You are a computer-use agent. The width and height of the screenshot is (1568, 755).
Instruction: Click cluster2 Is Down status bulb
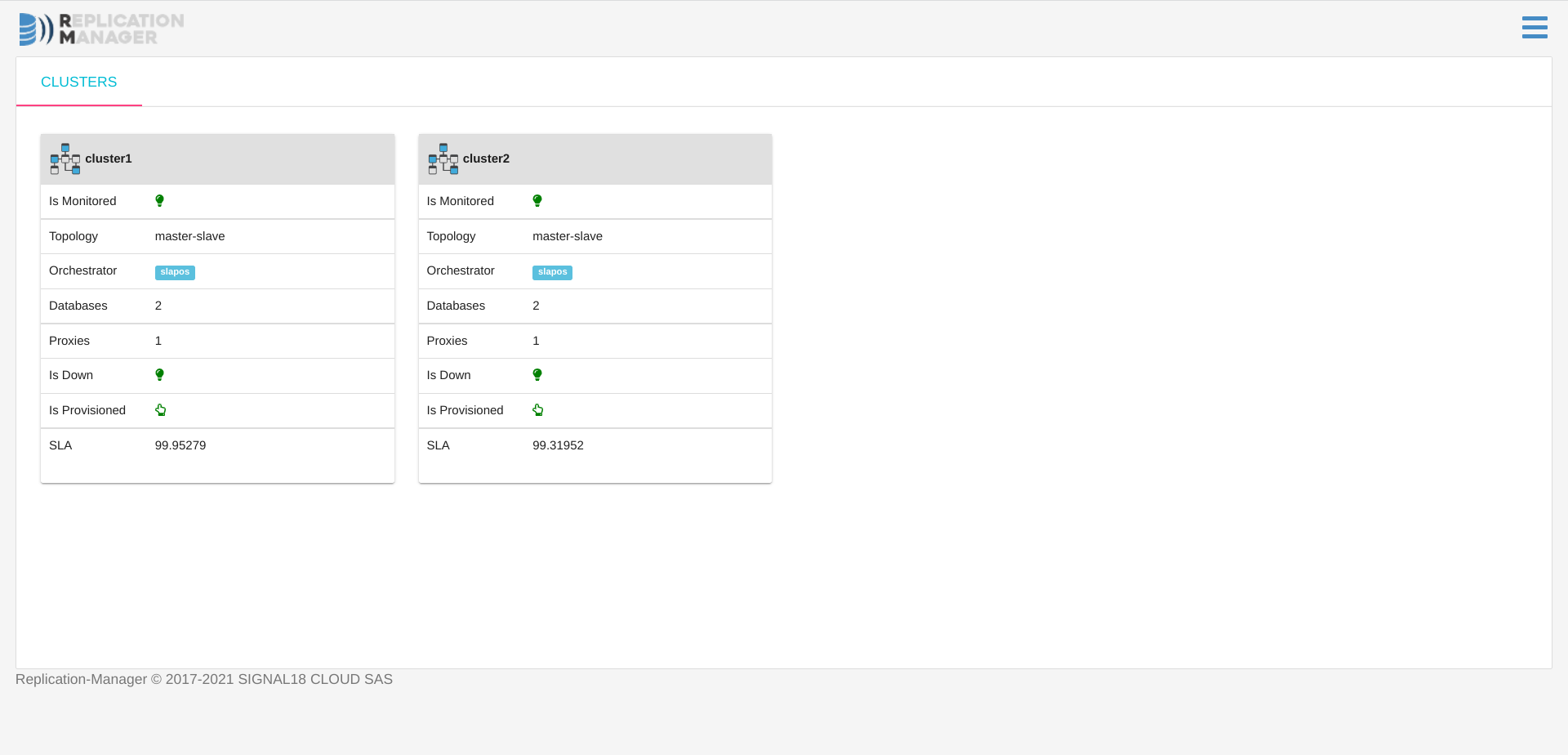click(537, 375)
